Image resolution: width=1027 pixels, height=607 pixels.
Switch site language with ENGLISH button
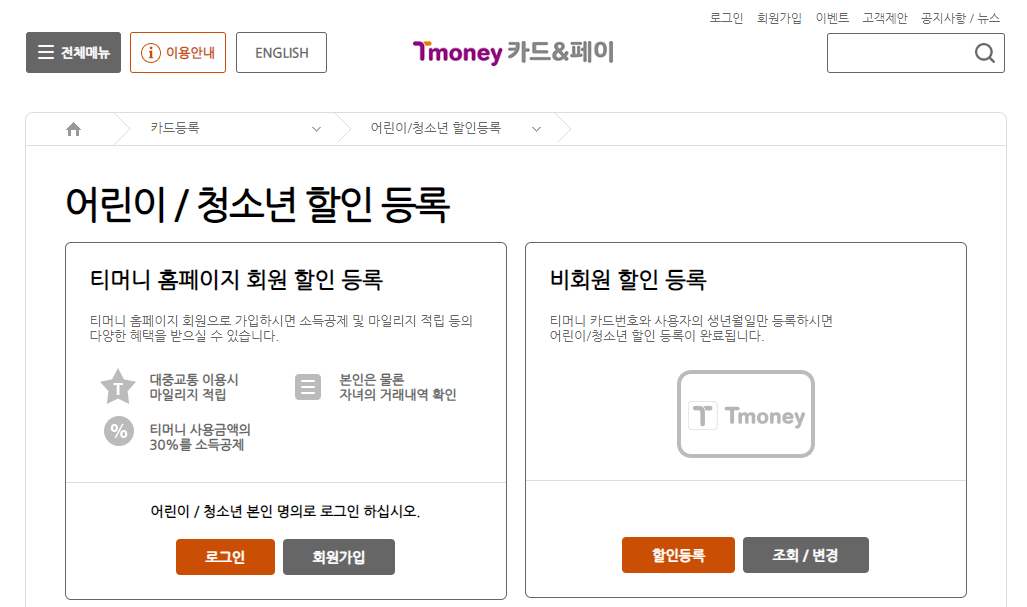tap(282, 52)
